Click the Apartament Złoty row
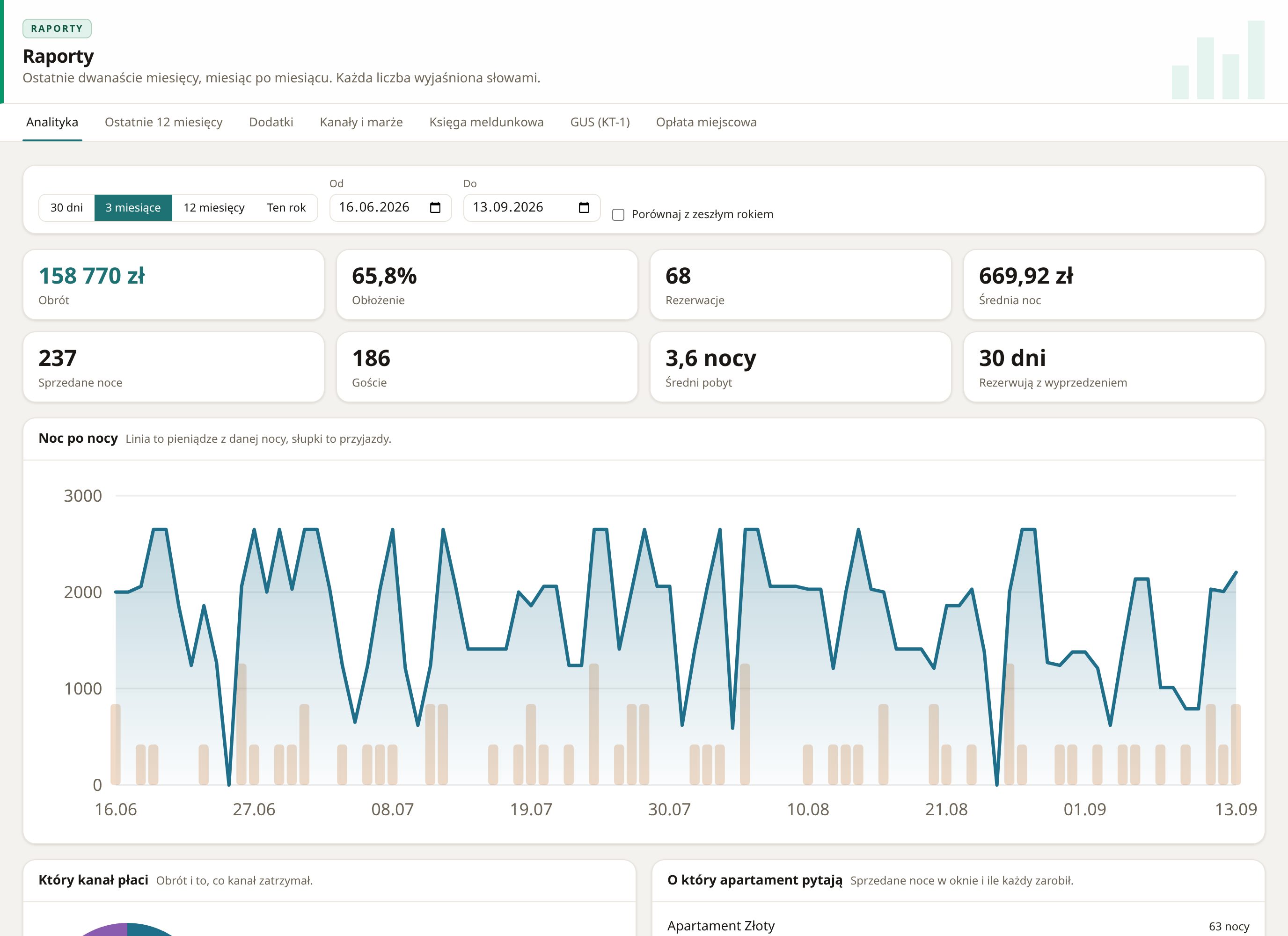The height and width of the screenshot is (936, 1288). tap(958, 926)
